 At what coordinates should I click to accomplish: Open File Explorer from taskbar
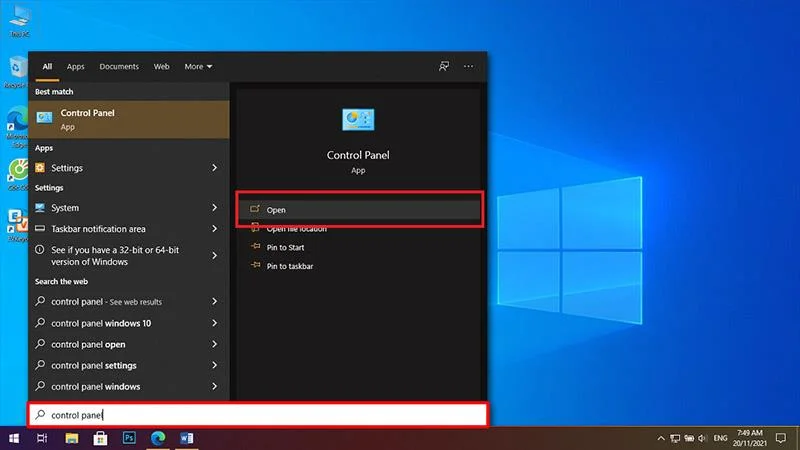tap(71, 438)
